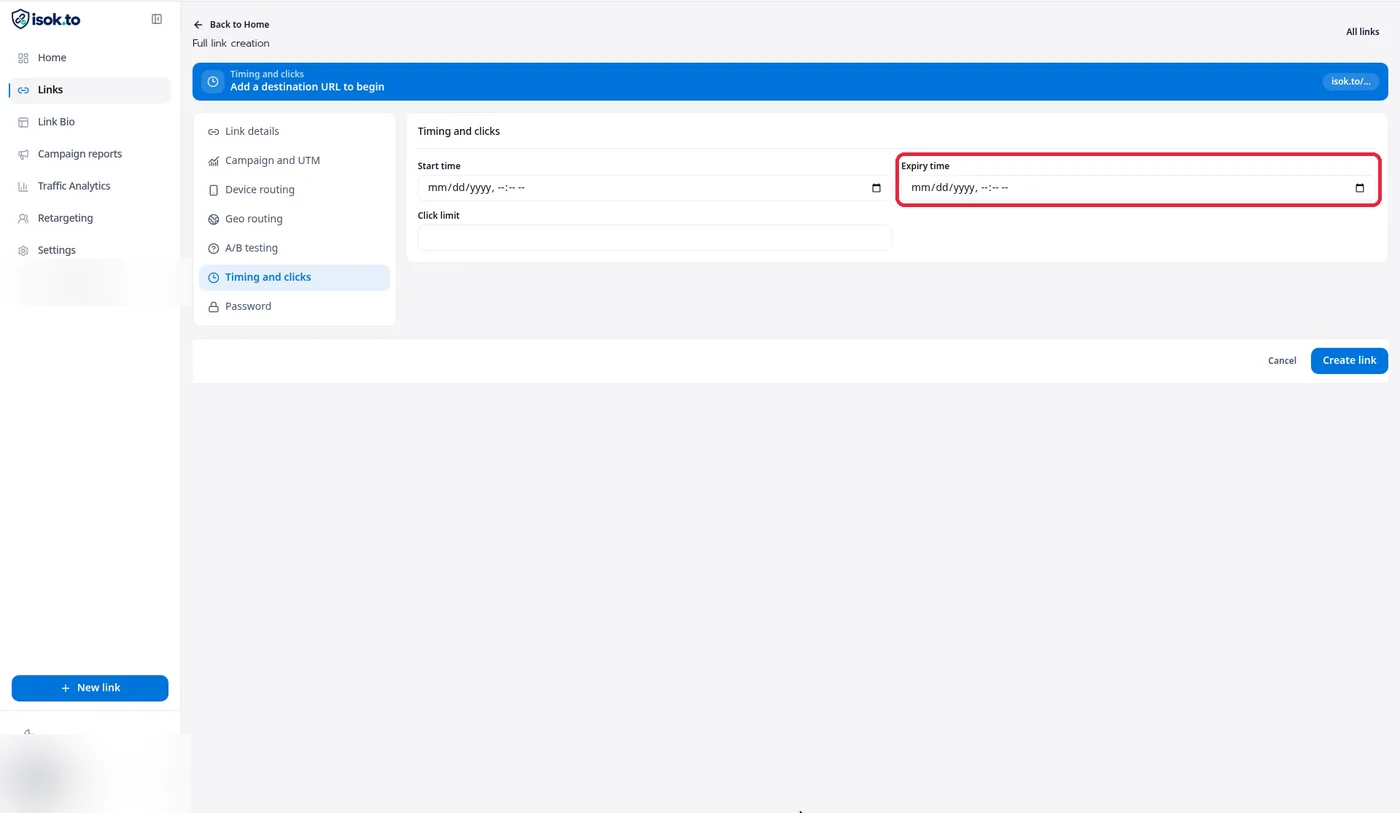Select the Timing and clicks step
The width and height of the screenshot is (1400, 813).
(294, 277)
